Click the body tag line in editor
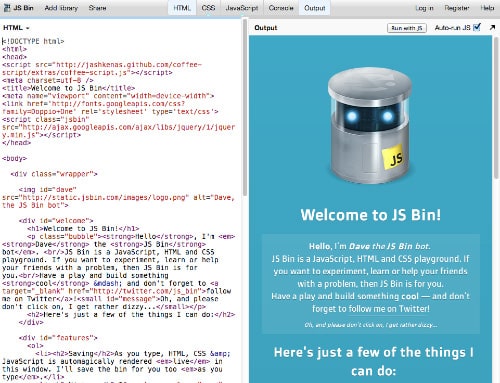This screenshot has height=383, width=500. tap(14, 159)
